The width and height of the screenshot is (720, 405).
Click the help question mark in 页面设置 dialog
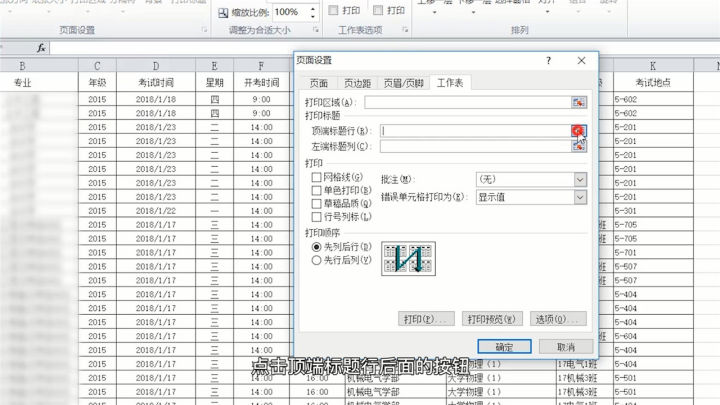pos(548,61)
